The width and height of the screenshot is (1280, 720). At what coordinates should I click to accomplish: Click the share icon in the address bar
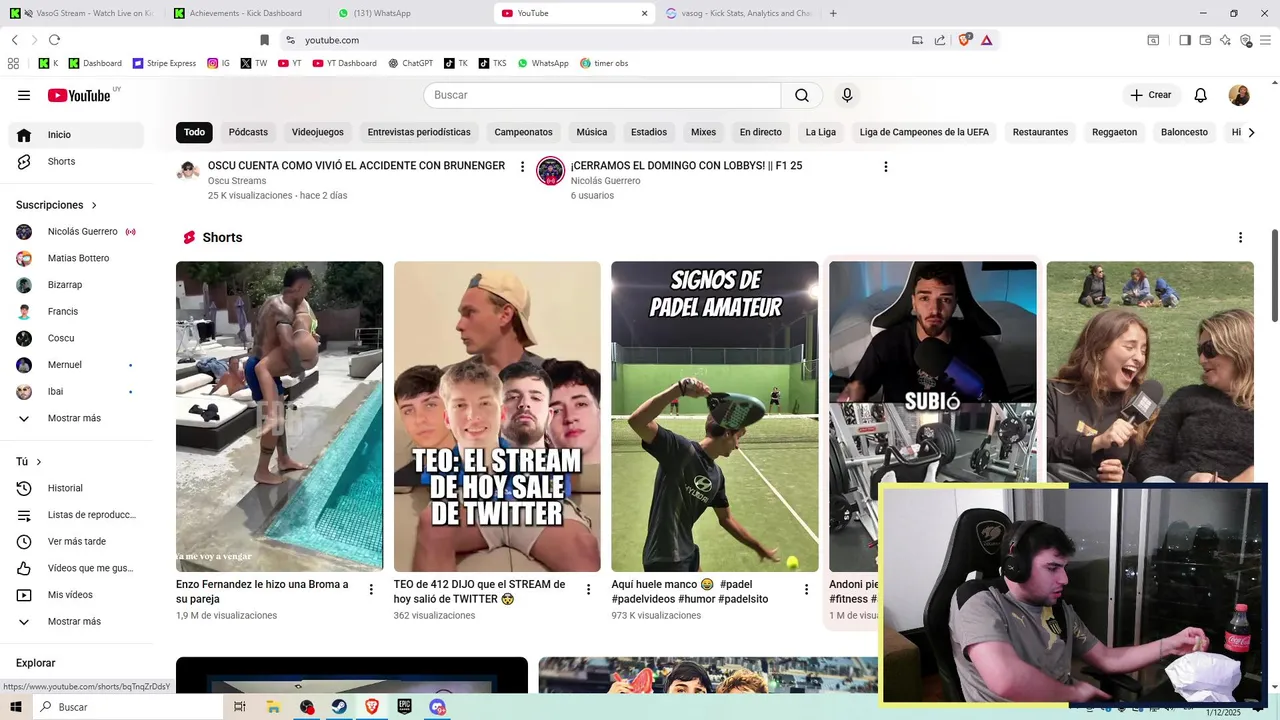point(940,40)
